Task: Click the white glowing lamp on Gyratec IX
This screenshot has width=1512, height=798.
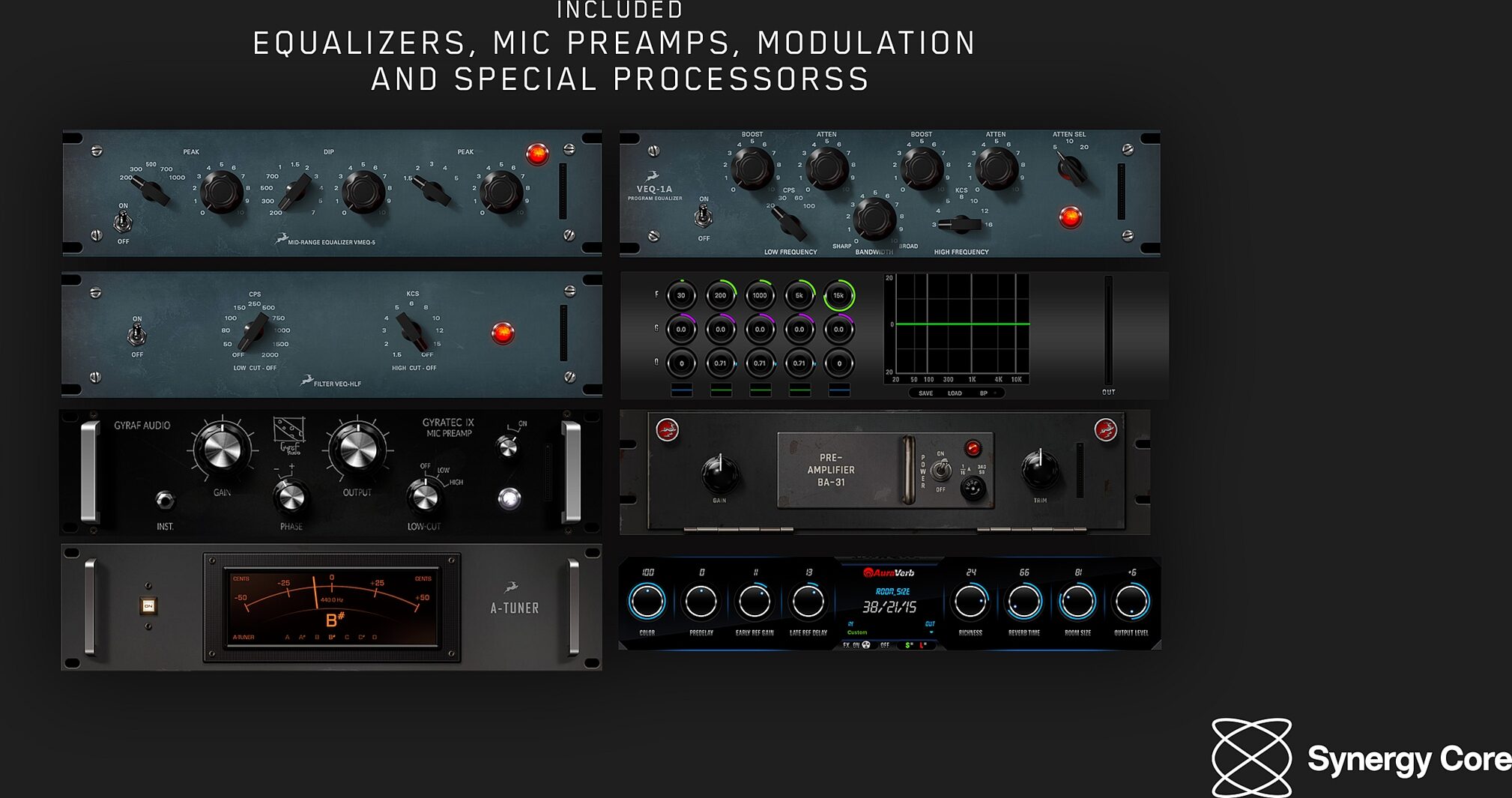Action: 509,498
